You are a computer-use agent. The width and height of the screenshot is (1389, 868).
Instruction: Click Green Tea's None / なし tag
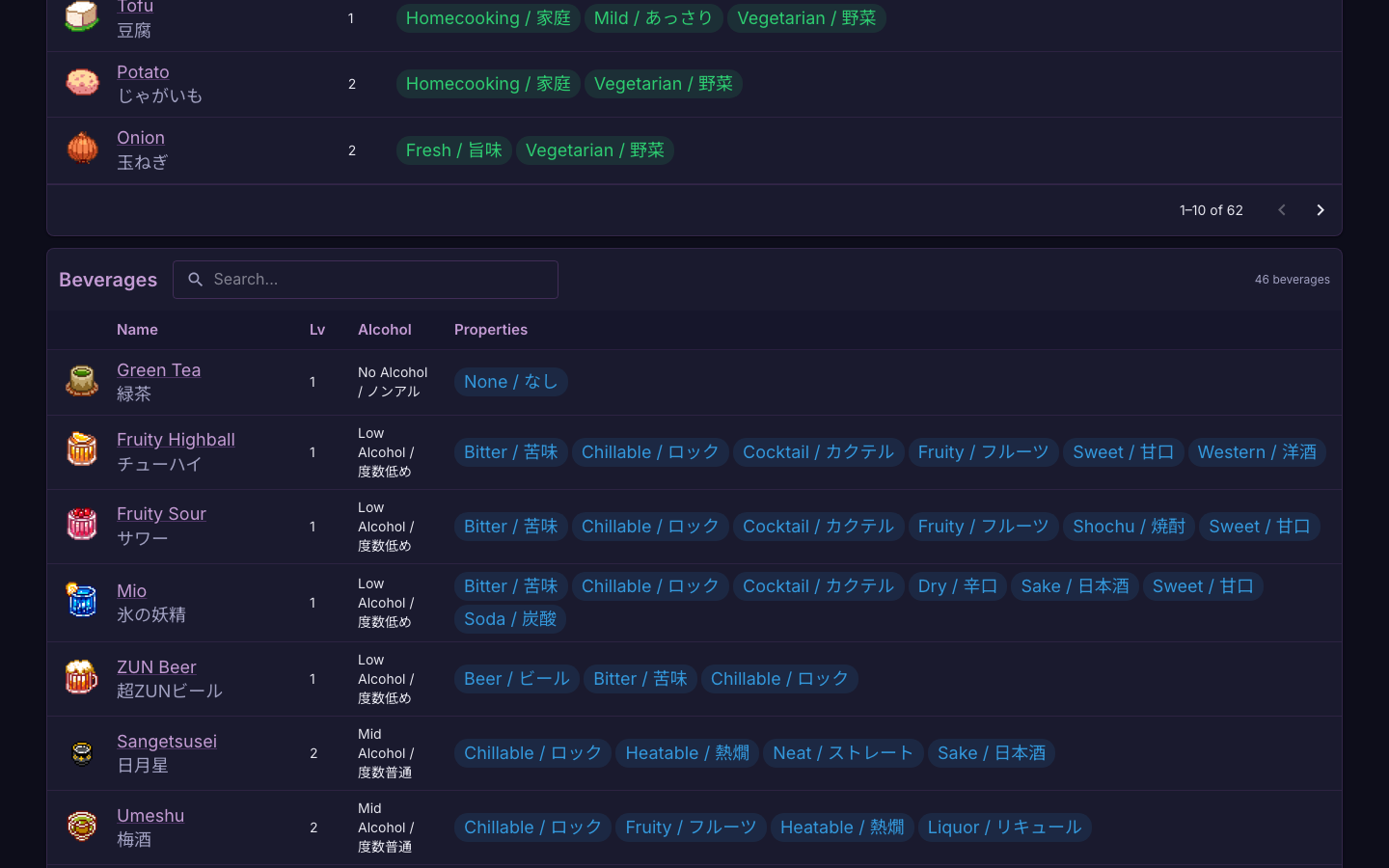(x=510, y=382)
